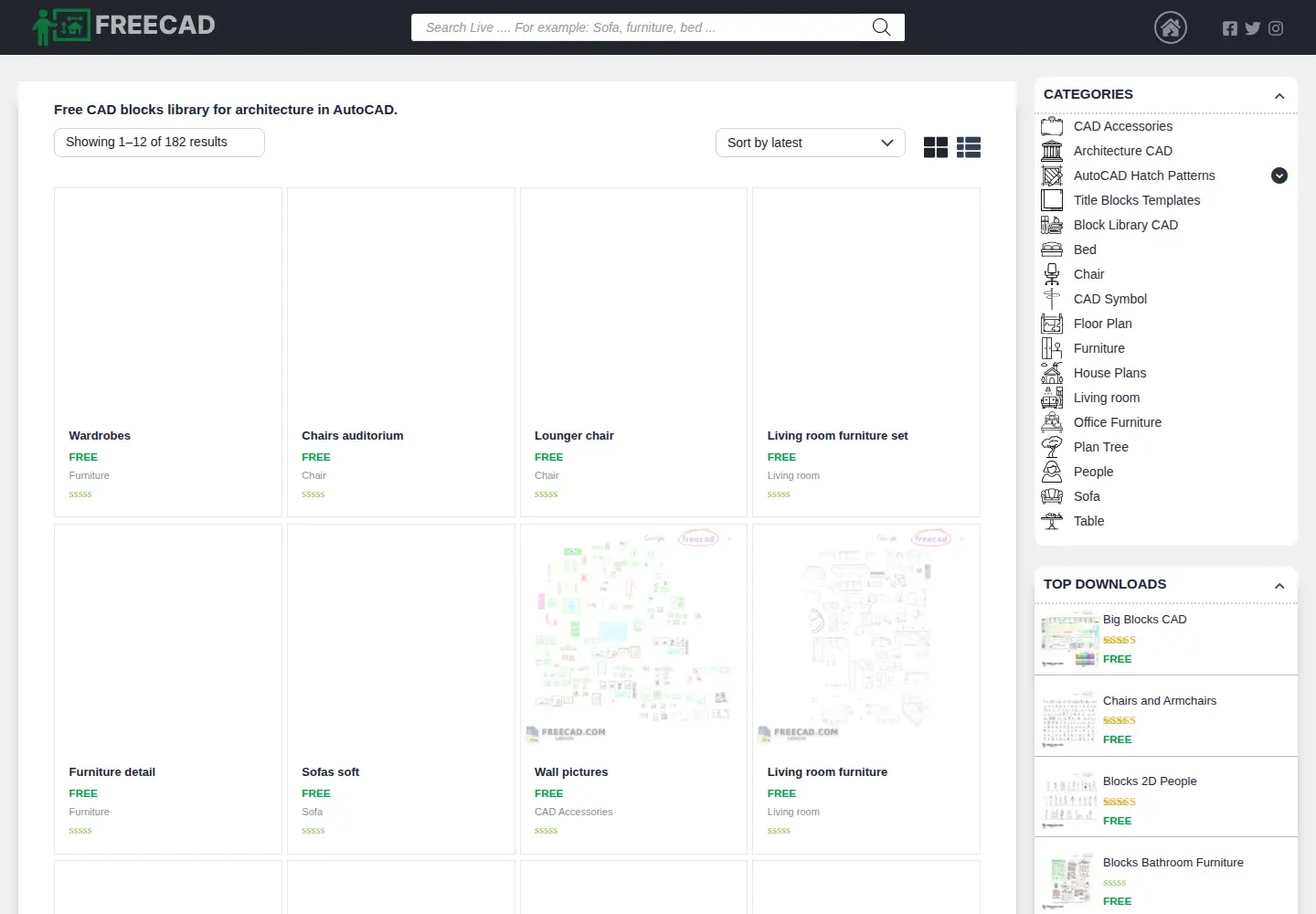The height and width of the screenshot is (914, 1316).
Task: Open the Sofas soft product link
Action: [331, 772]
